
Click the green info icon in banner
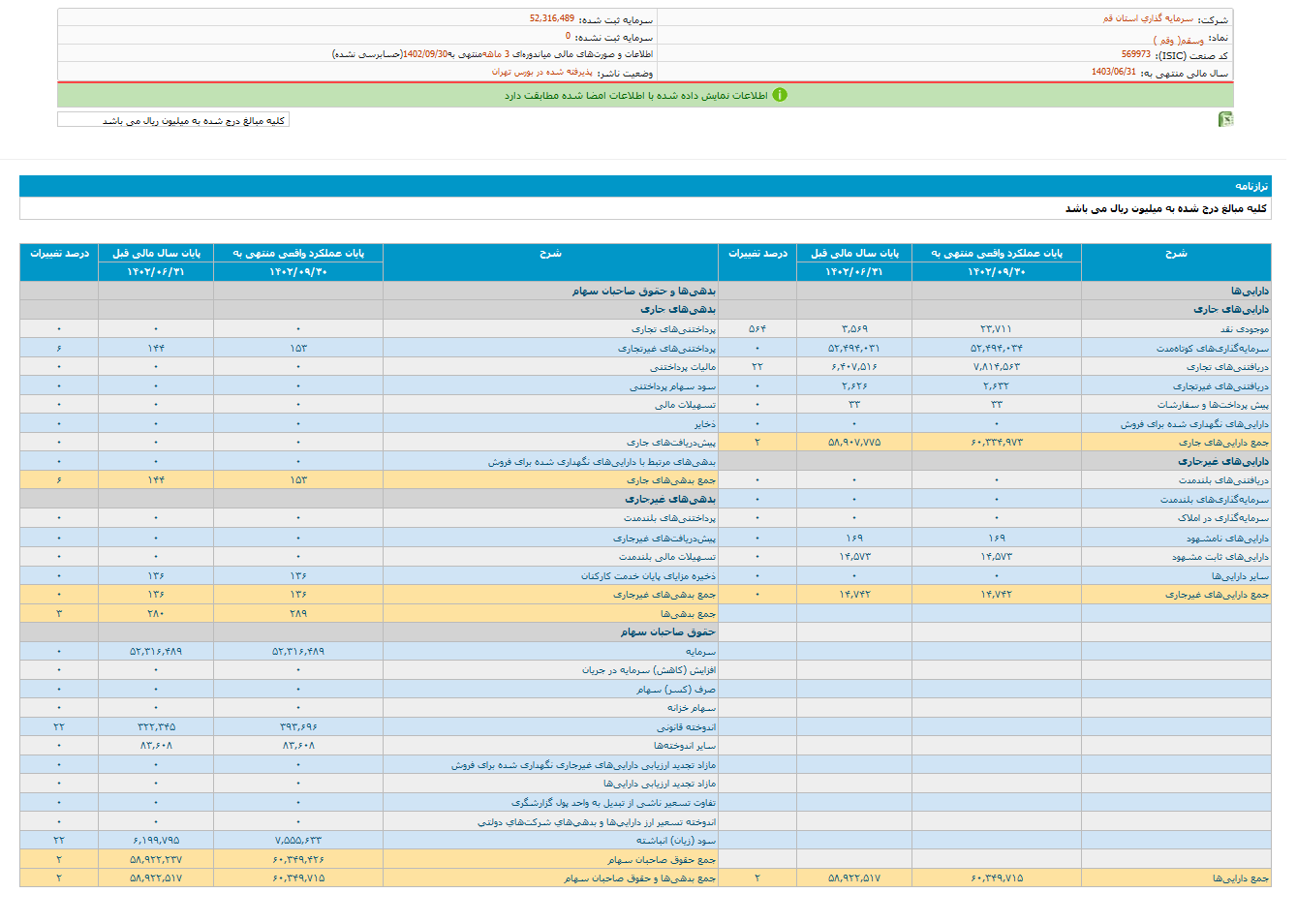point(780,95)
